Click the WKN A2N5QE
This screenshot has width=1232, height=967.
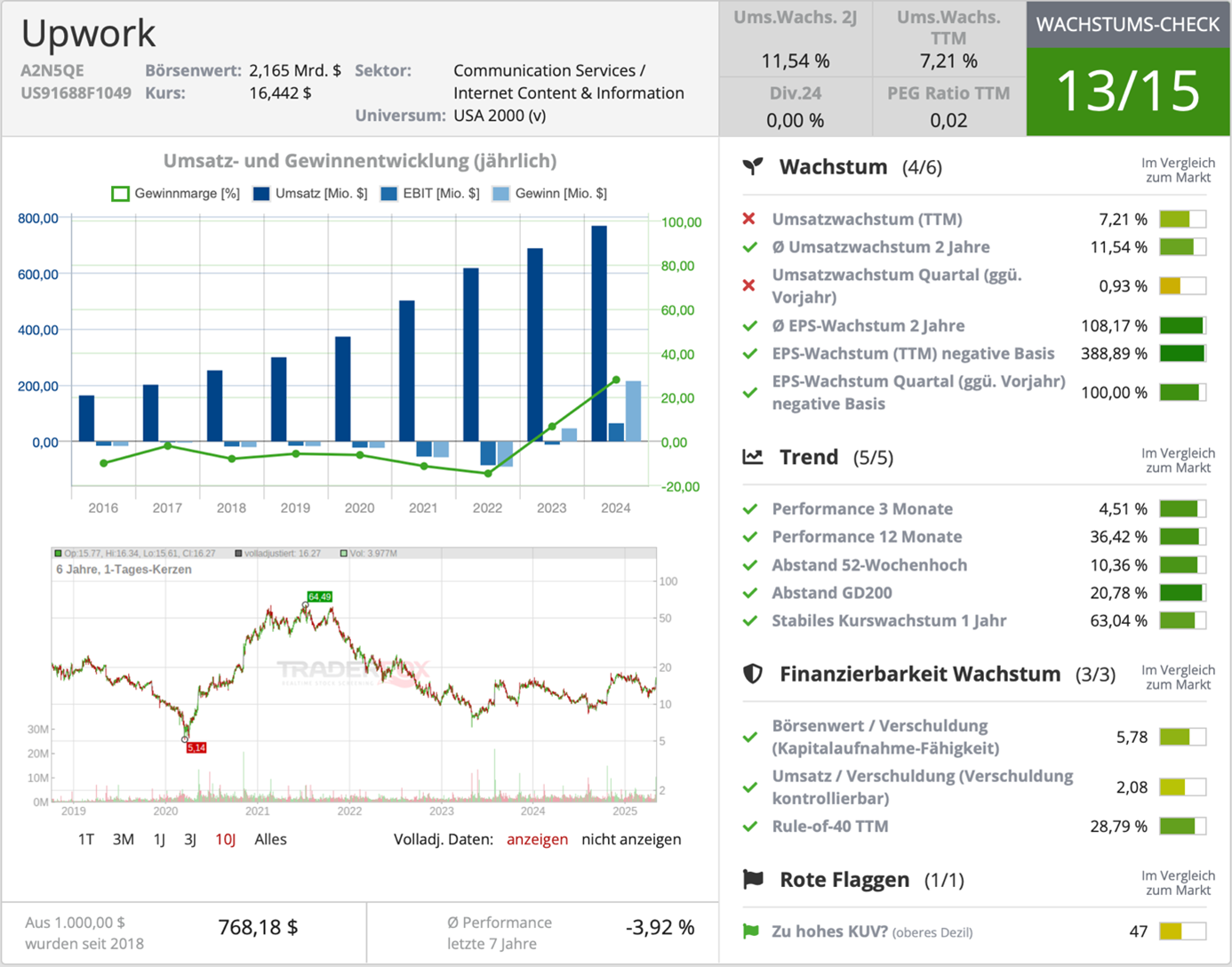52,70
